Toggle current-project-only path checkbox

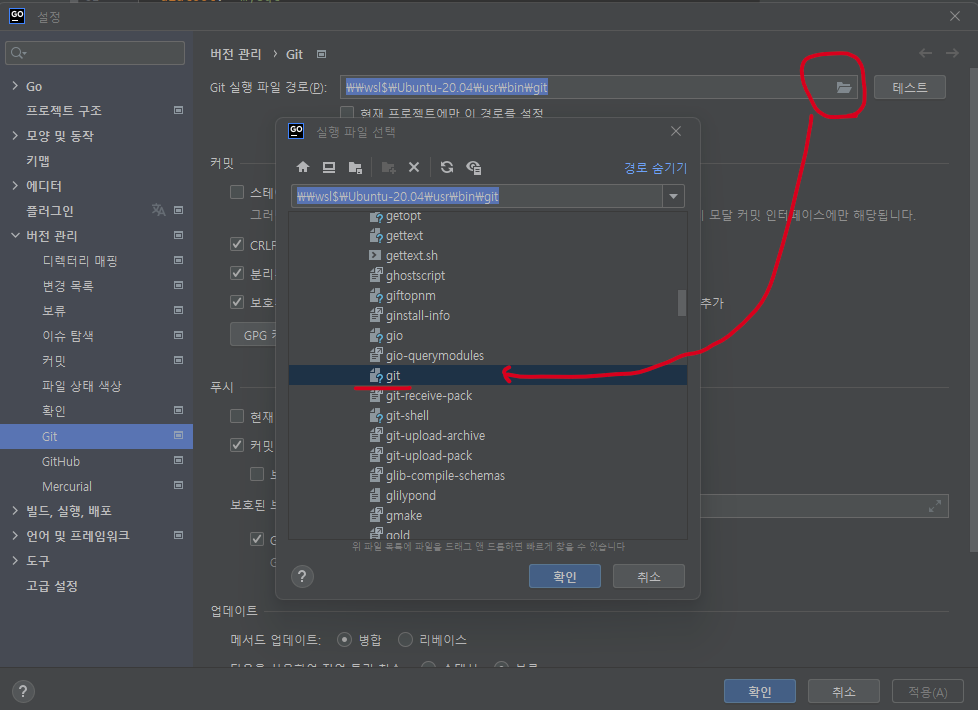(347, 113)
